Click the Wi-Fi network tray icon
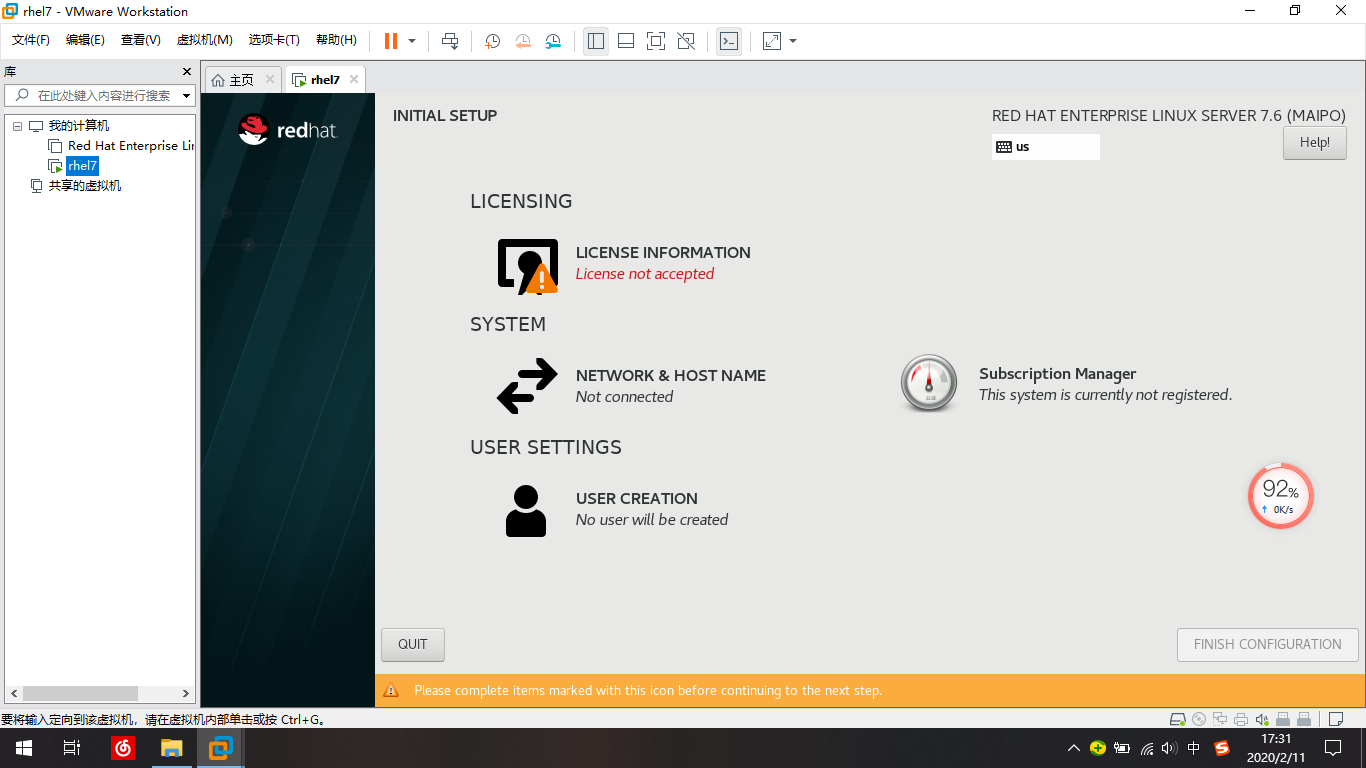 click(1146, 748)
